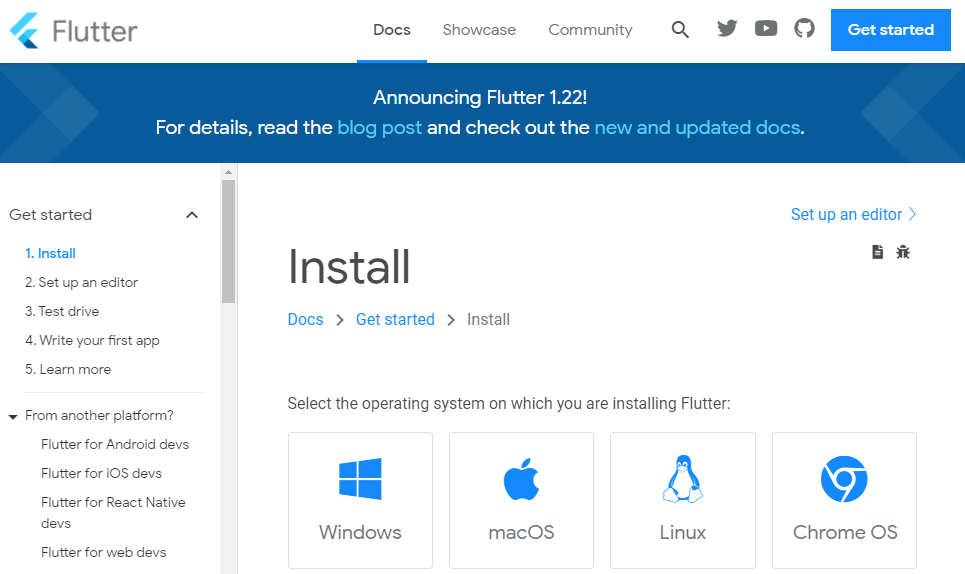Open Flutter for React Native devs

pos(113,512)
